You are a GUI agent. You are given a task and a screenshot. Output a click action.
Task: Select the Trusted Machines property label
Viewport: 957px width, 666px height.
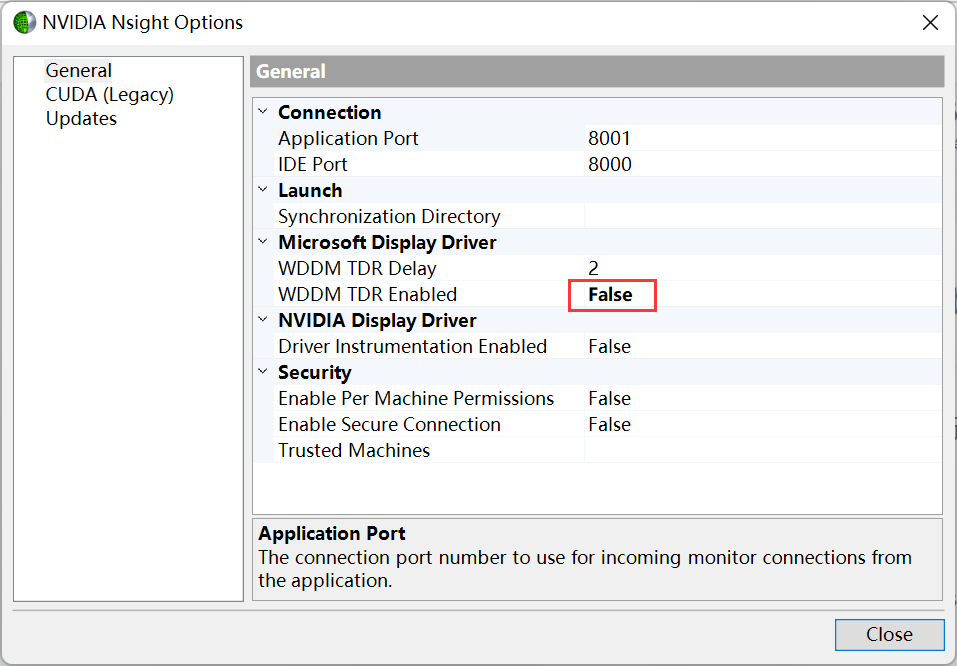pyautogui.click(x=354, y=451)
